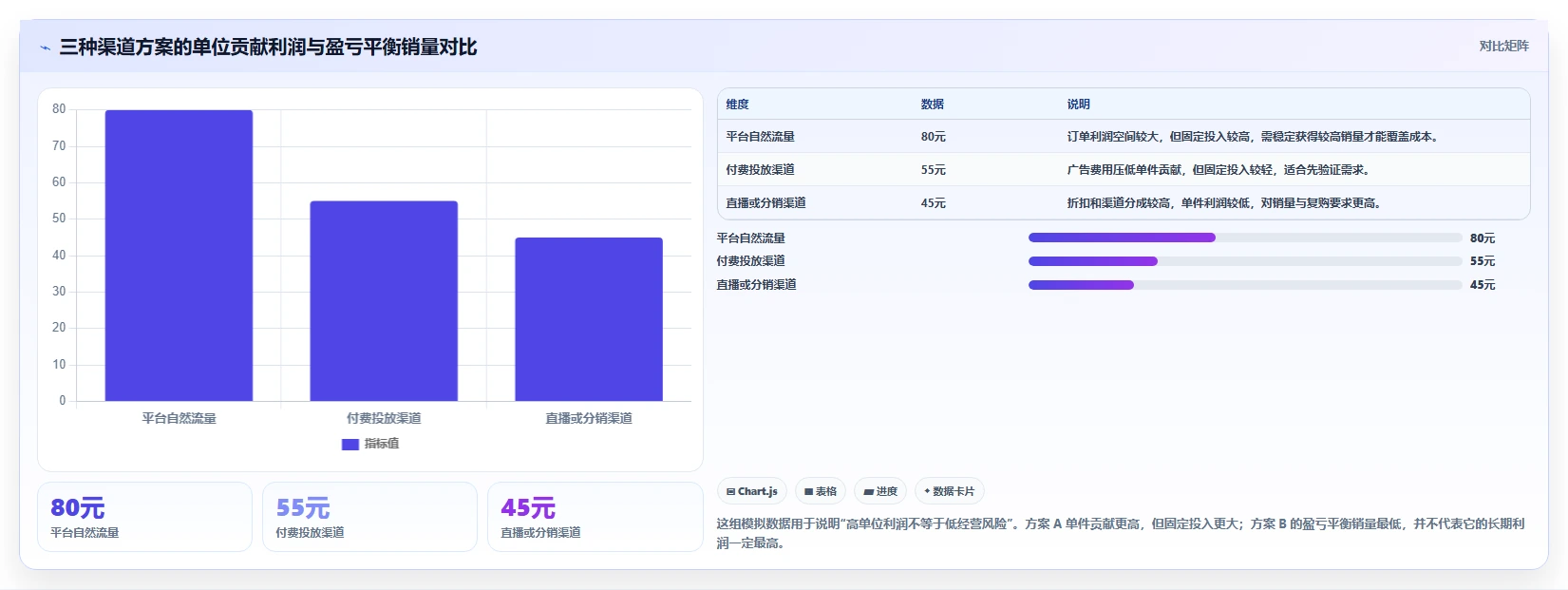
Task: Select the 平台自然流量 cell in the table
Action: pyautogui.click(x=761, y=137)
